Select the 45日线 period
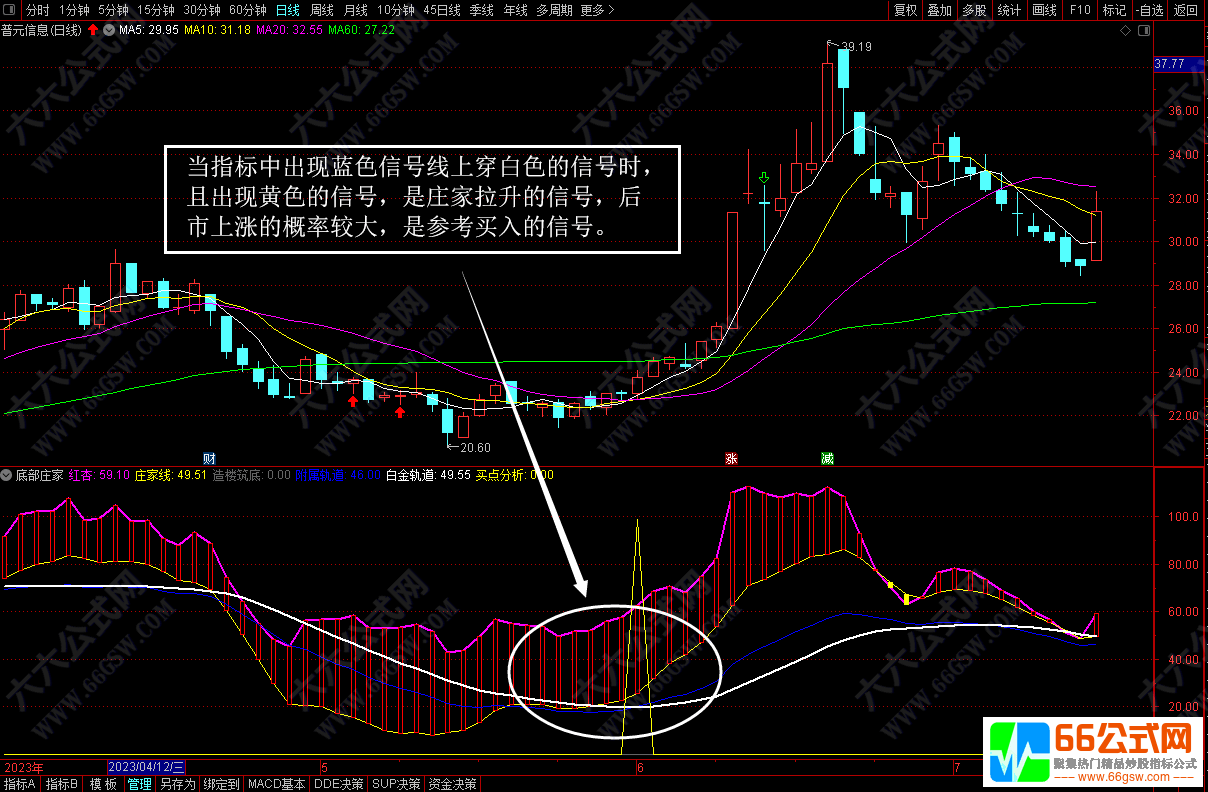 (442, 10)
